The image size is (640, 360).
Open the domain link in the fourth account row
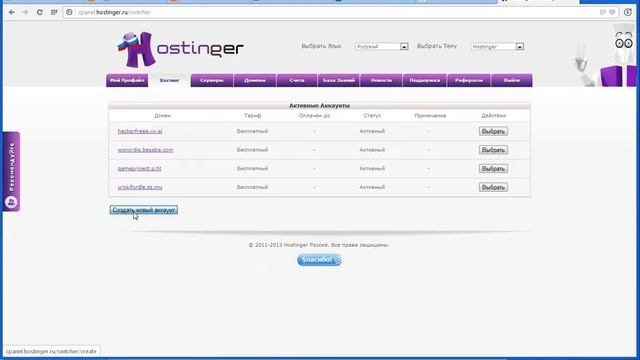[x=140, y=187]
